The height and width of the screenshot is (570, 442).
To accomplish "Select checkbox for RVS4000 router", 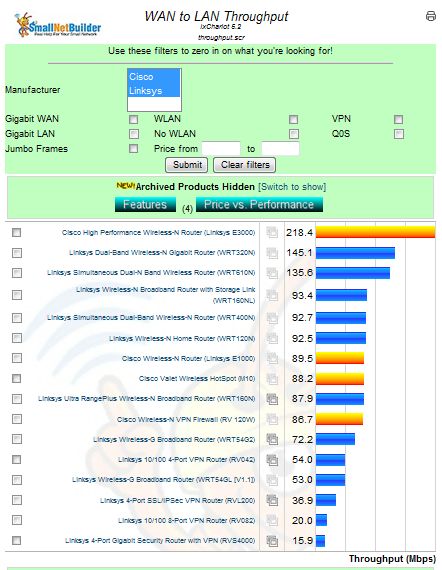I will tap(17, 541).
